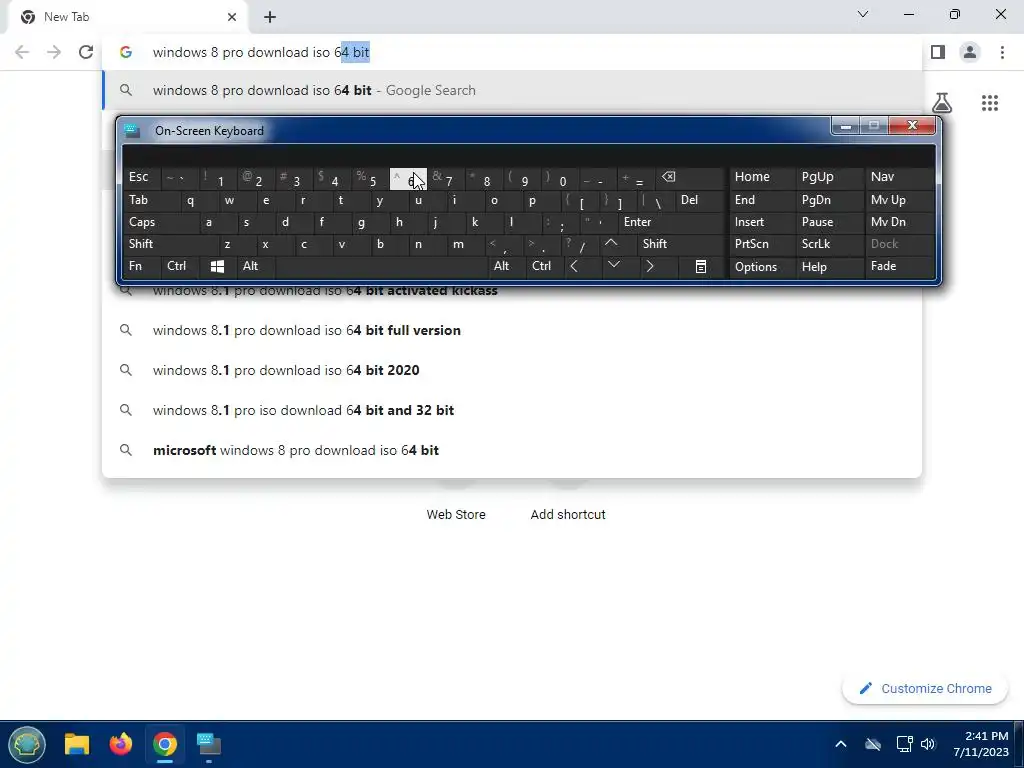Screen dimensions: 1024x768
Task: Toggle right Ctrl key on keyboard
Action: pyautogui.click(x=544, y=266)
